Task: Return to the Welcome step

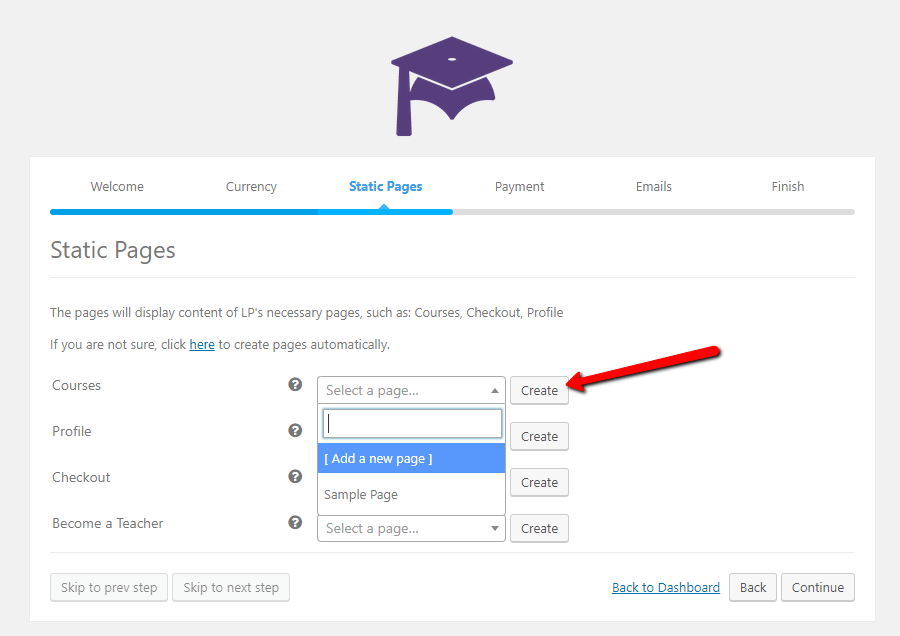Action: click(117, 186)
